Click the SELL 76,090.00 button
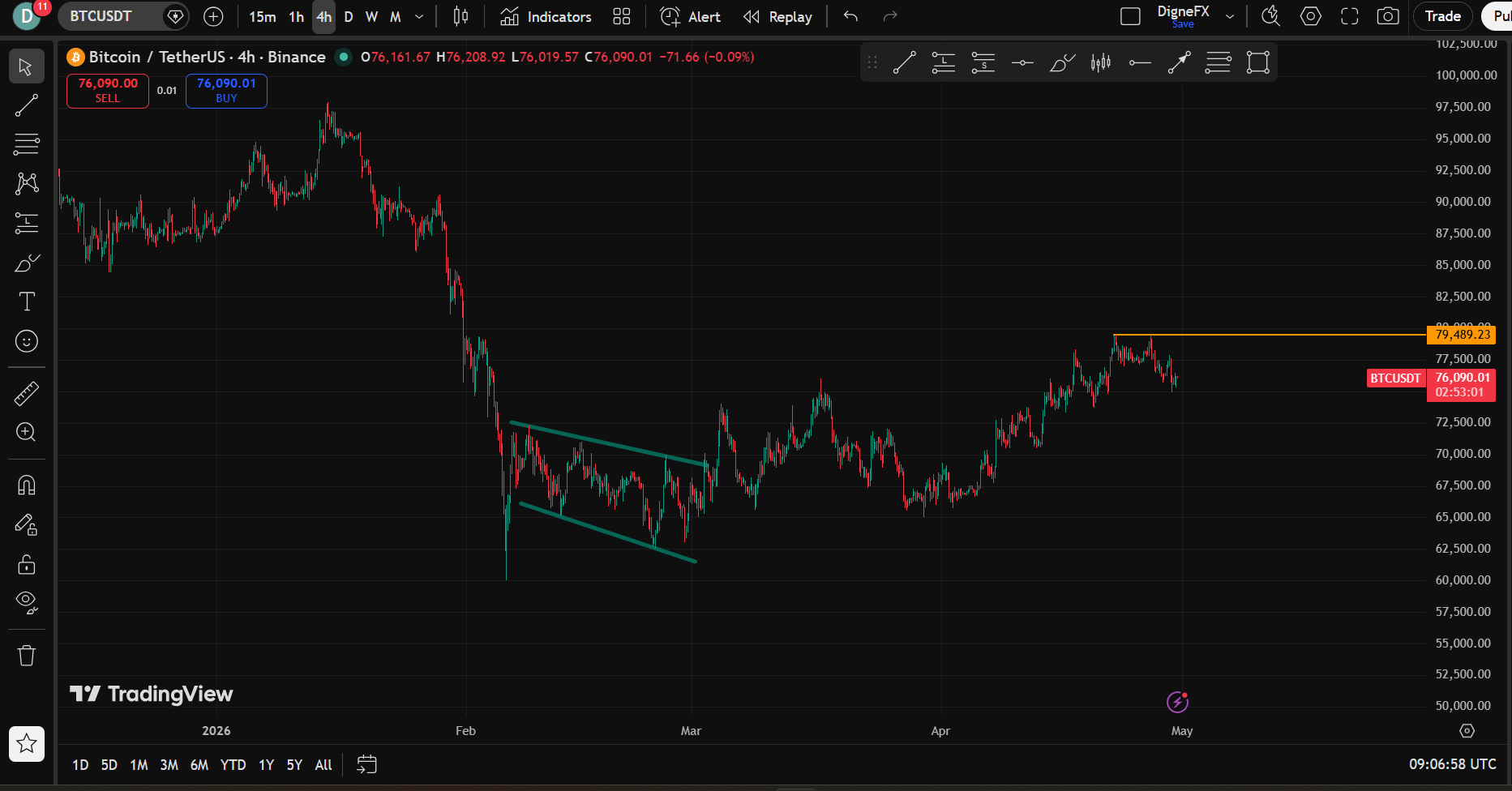This screenshot has width=1512, height=791. 108,90
